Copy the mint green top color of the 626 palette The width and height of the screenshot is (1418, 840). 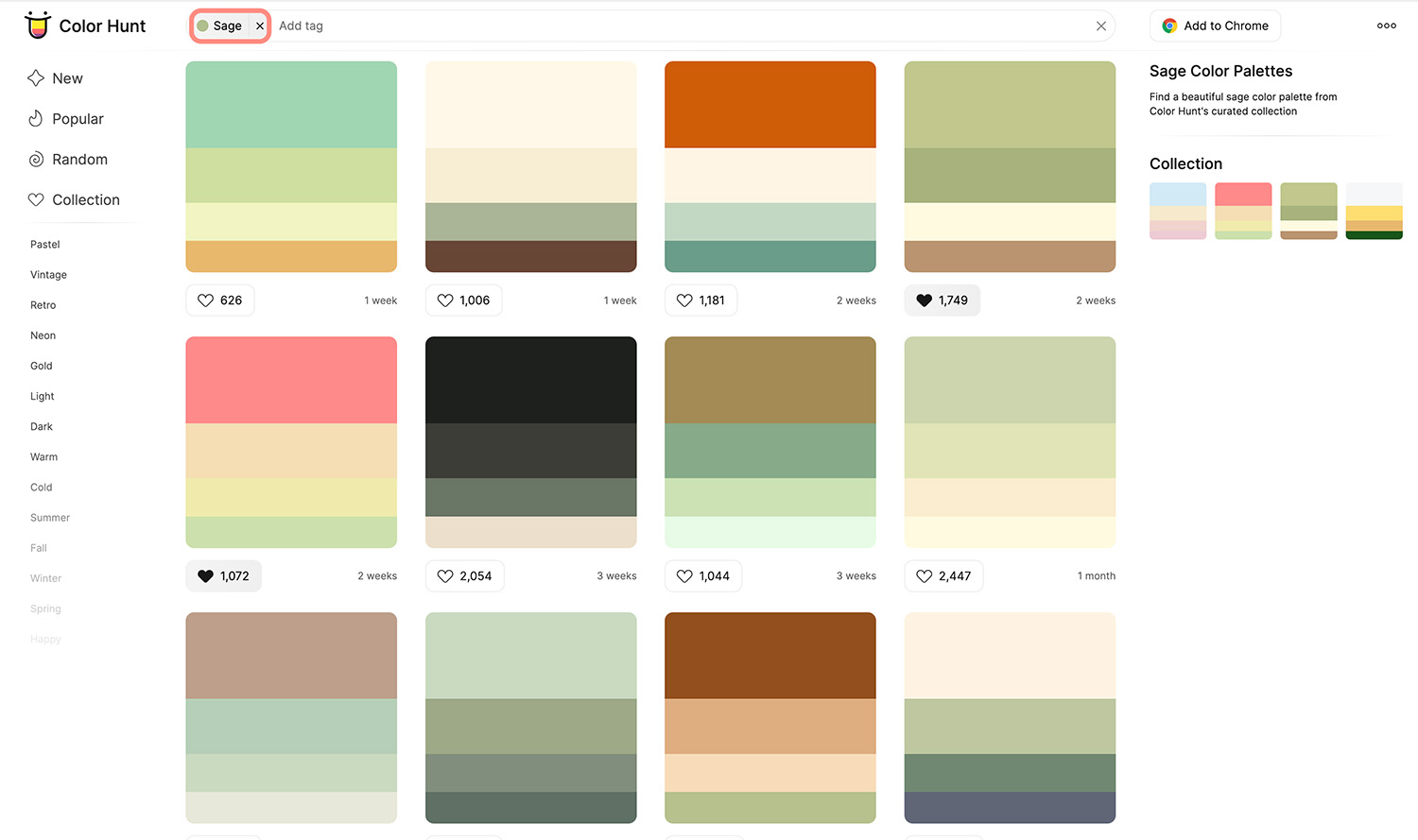pos(291,105)
